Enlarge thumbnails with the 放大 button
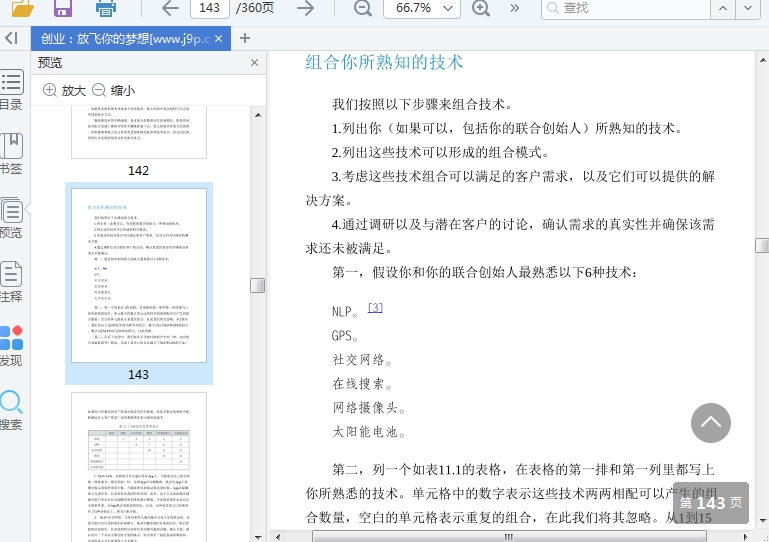Viewport: 769px width, 542px height. tap(64, 90)
